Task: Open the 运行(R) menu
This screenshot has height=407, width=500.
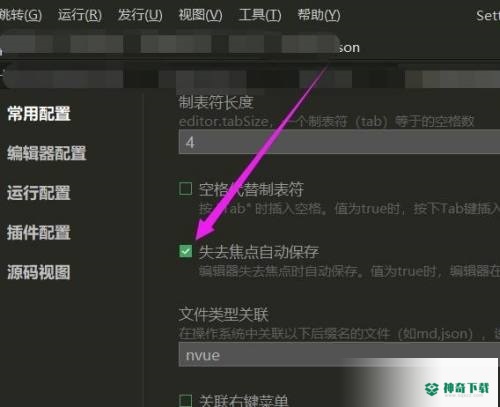Action: (80, 15)
